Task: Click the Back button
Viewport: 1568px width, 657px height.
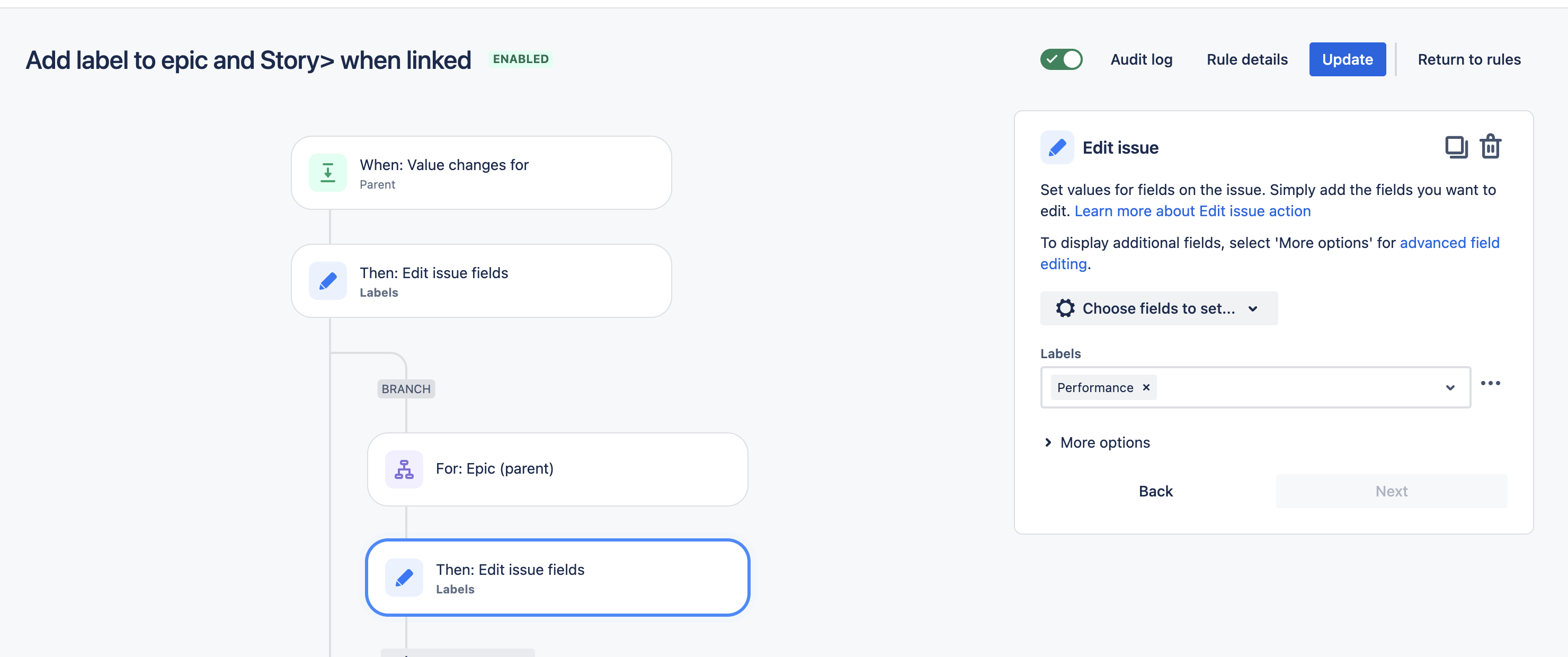Action: (1155, 491)
